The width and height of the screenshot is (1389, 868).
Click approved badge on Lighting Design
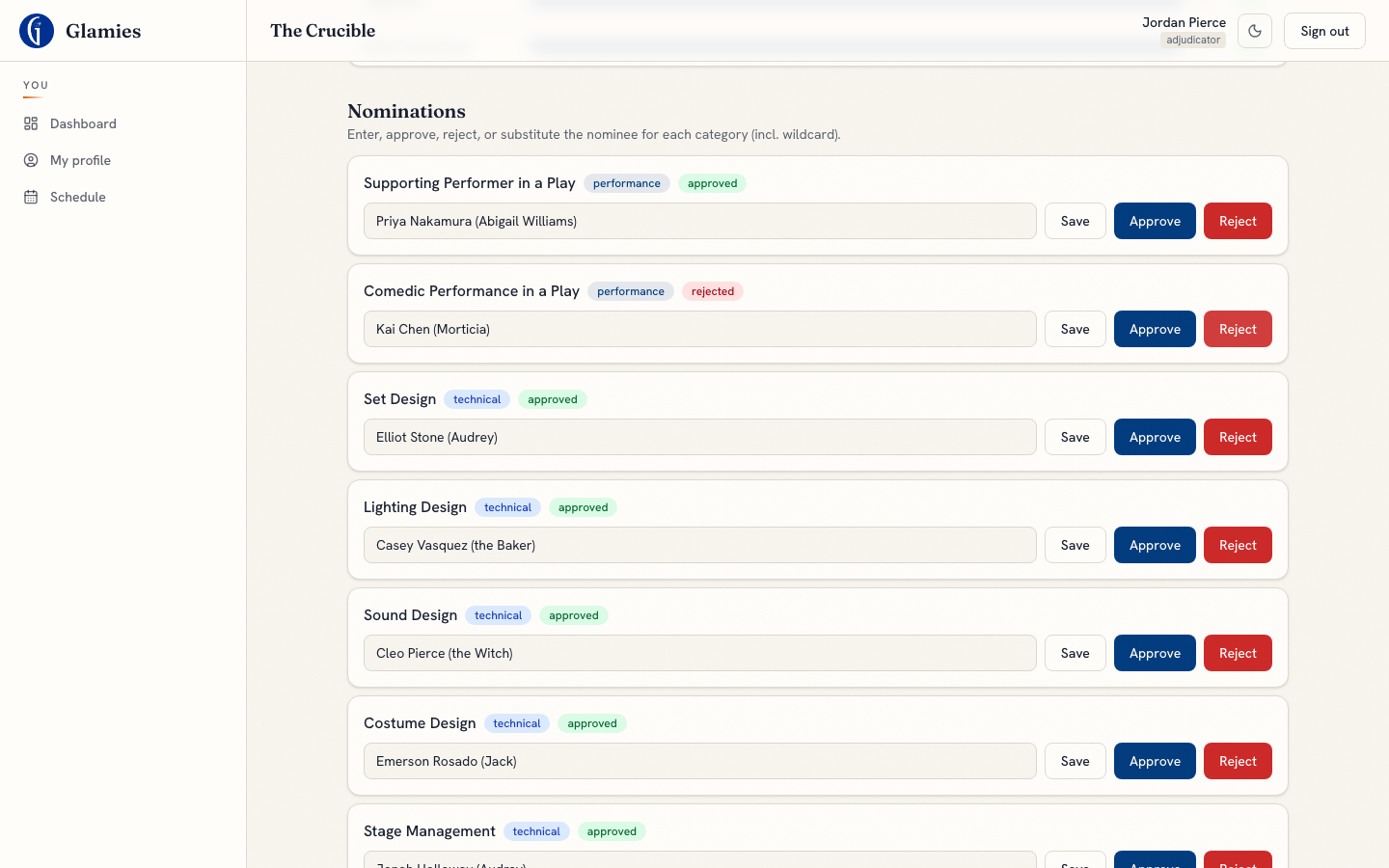tap(584, 507)
